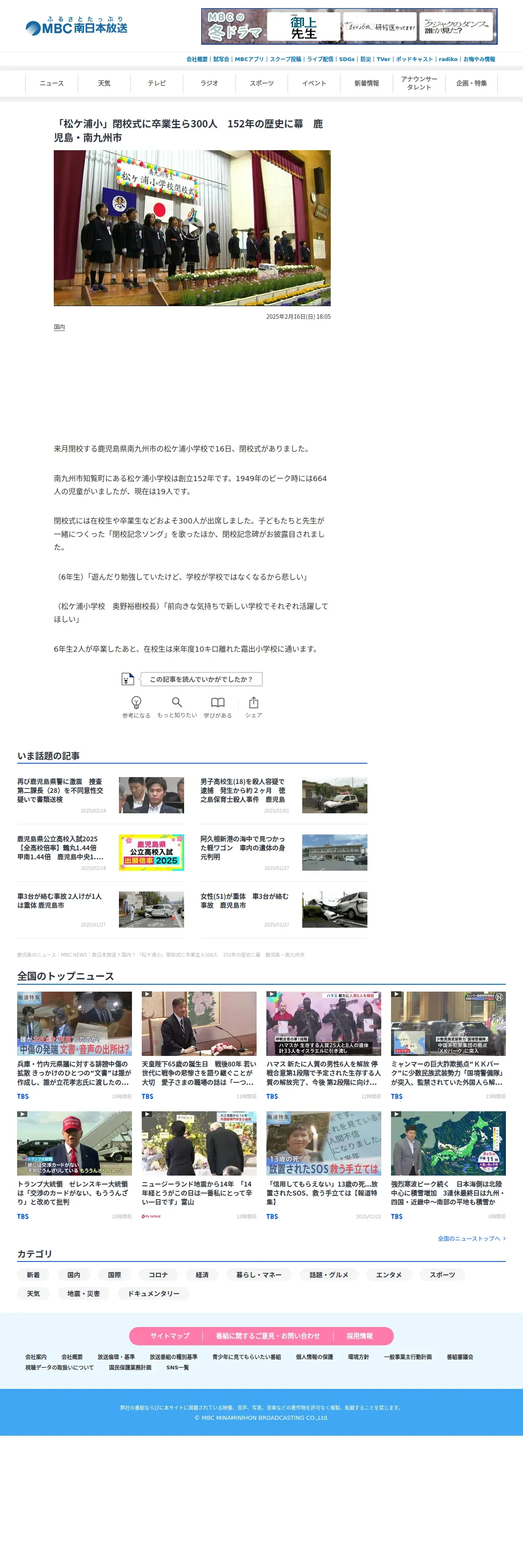
Task: Open the テレビ menu item
Action: pyautogui.click(x=156, y=83)
